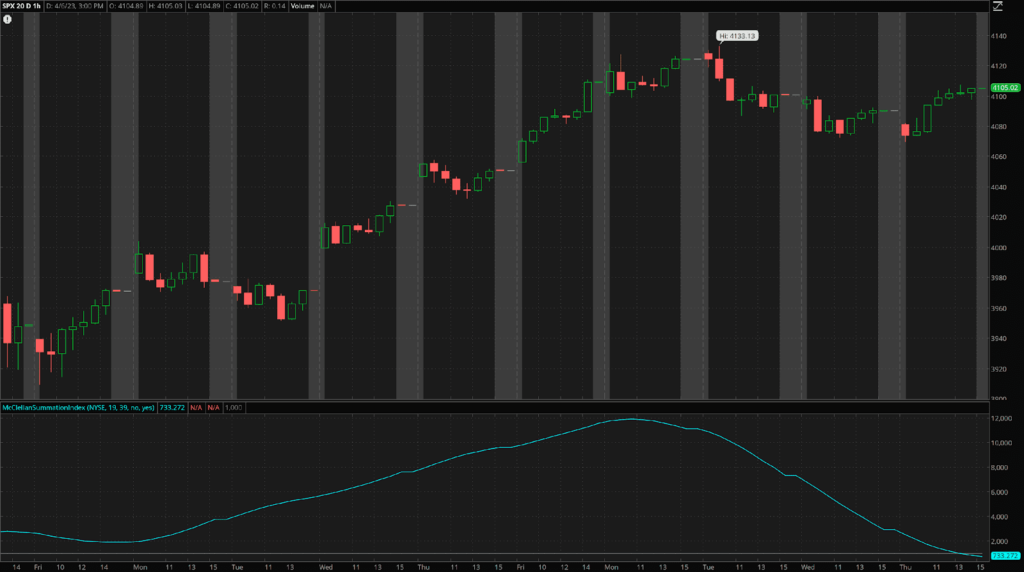Image resolution: width=1024 pixels, height=572 pixels.
Task: Click the 3940 price axis label
Action: [x=999, y=339]
